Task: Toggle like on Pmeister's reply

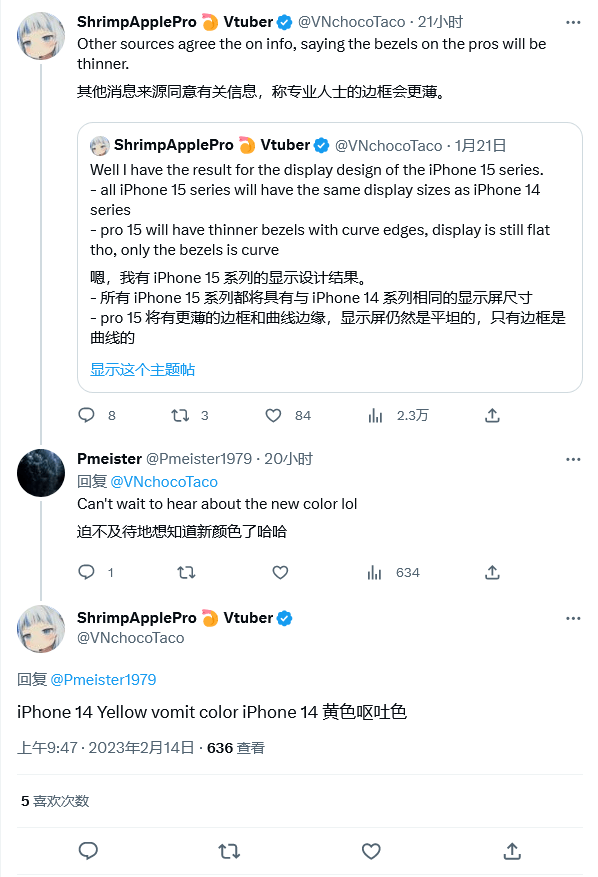Action: [x=280, y=572]
